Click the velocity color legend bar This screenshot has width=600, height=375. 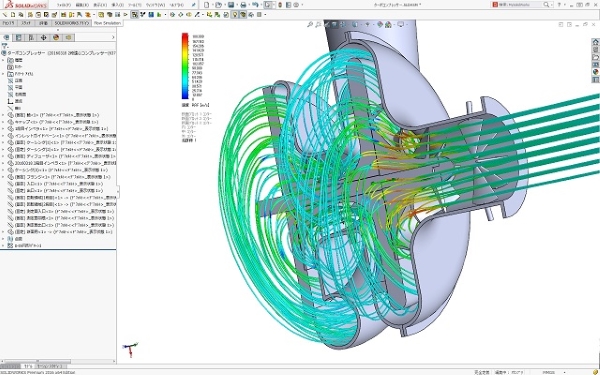(x=185, y=66)
